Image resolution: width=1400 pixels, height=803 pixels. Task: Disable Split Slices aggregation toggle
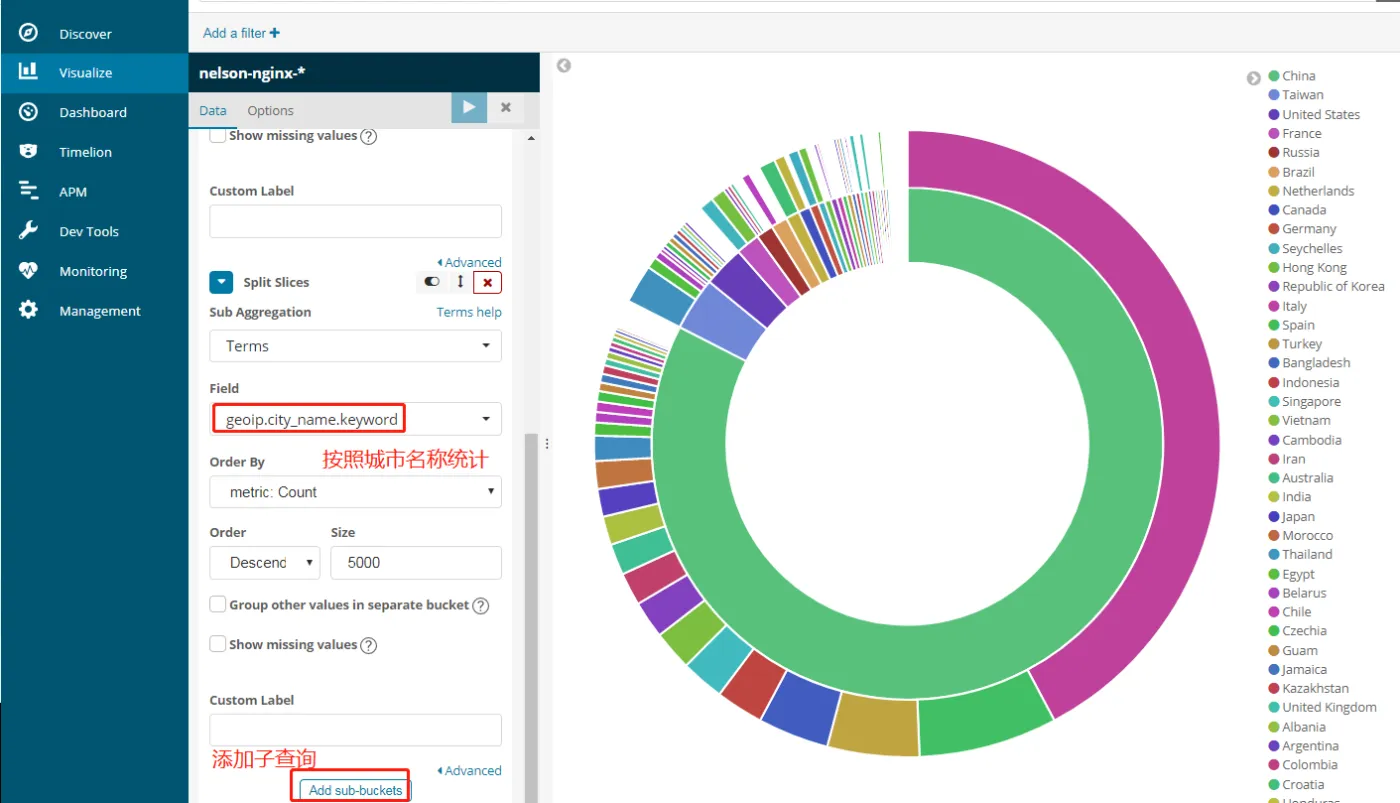coord(432,282)
